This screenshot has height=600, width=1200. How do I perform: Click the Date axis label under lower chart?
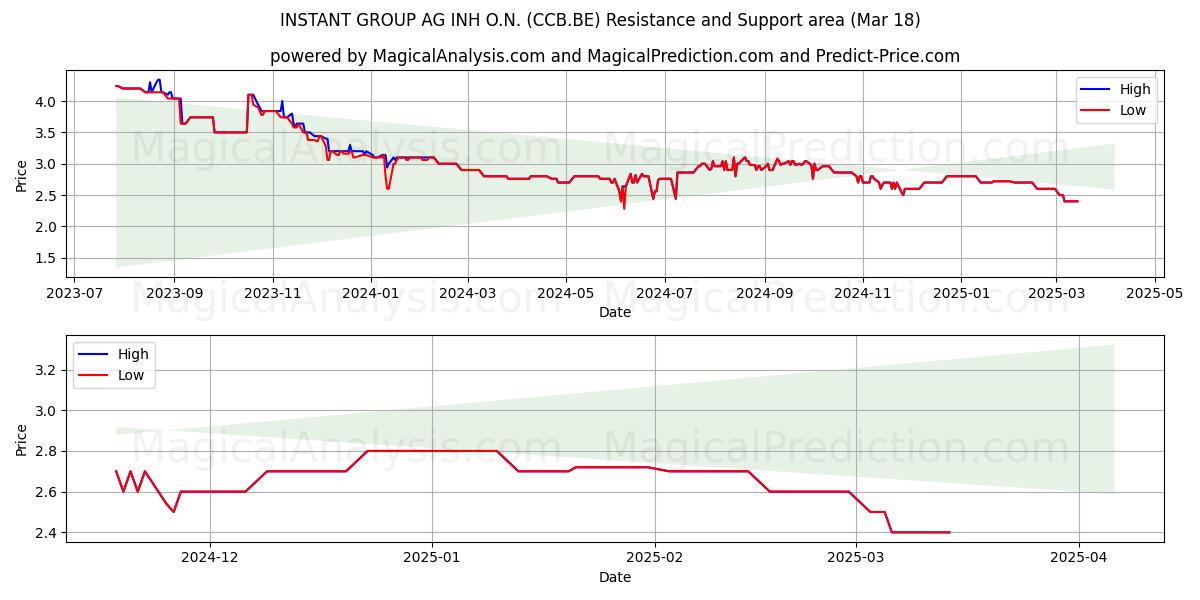(x=615, y=577)
